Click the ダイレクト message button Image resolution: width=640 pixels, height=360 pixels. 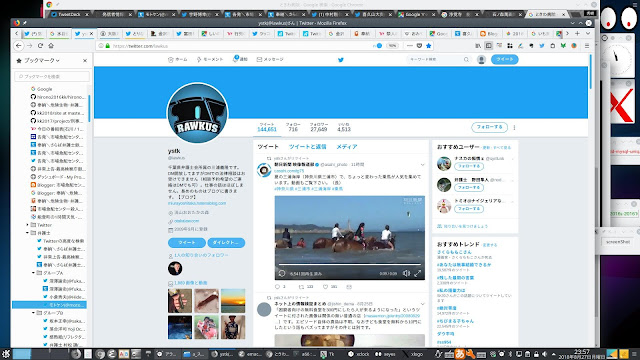point(226,242)
